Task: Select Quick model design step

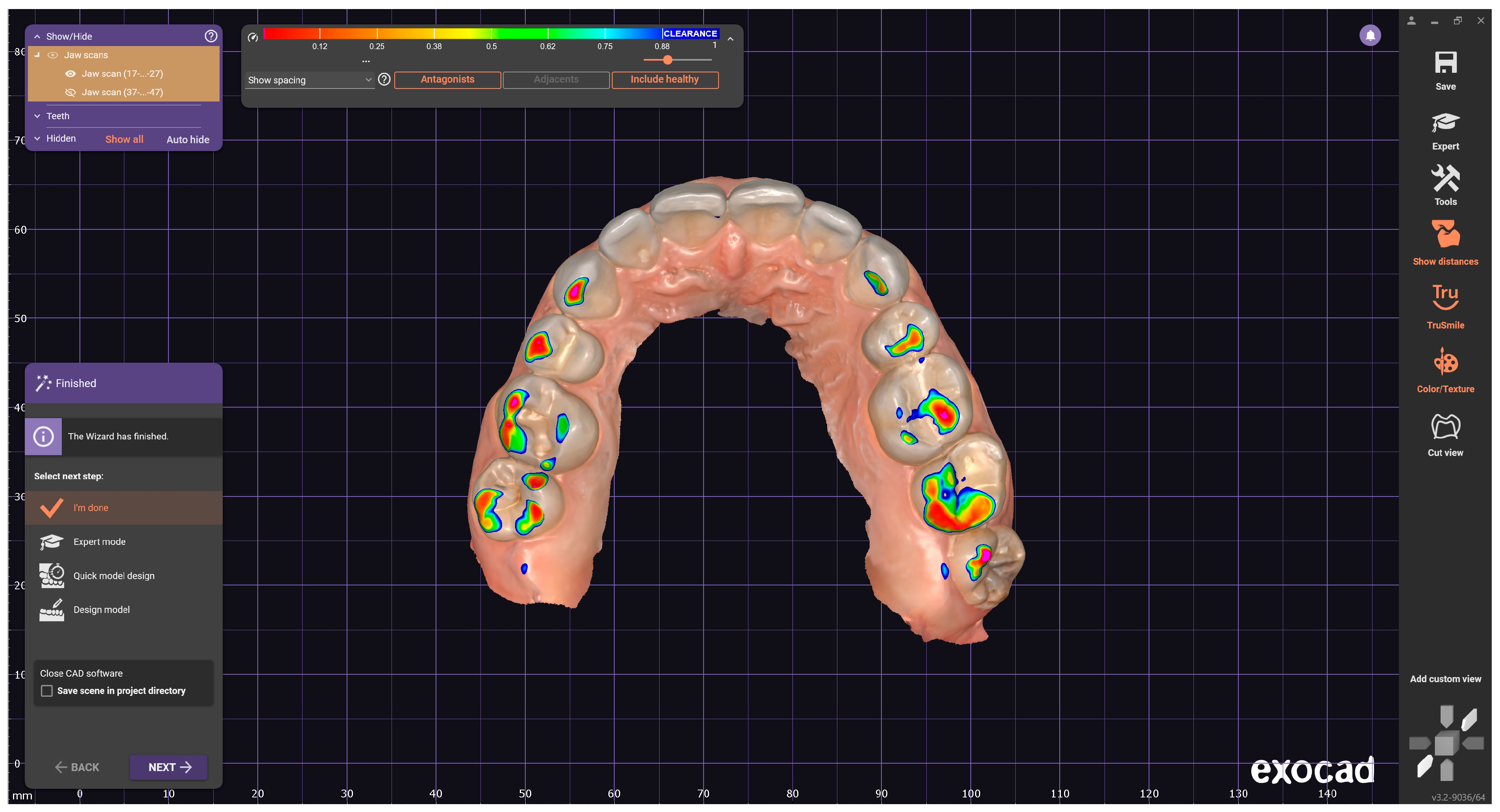Action: point(114,576)
